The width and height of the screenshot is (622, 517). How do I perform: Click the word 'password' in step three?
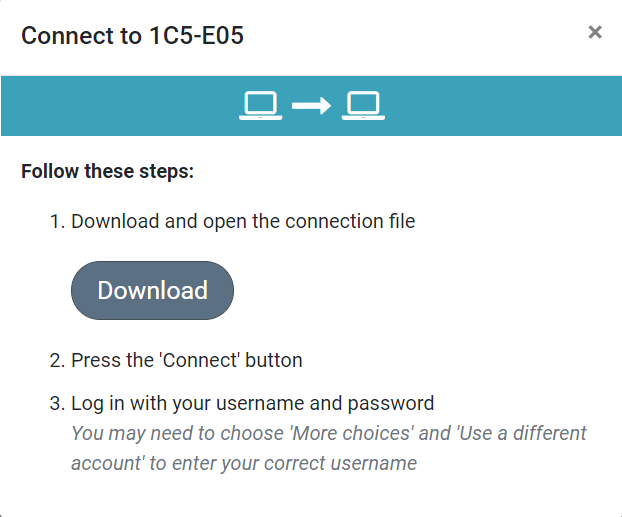coord(391,404)
